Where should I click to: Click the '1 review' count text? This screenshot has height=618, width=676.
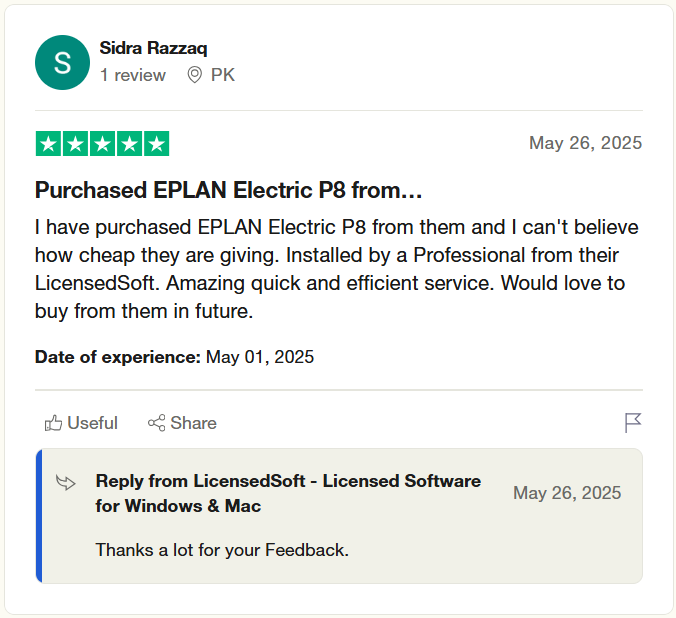click(133, 75)
